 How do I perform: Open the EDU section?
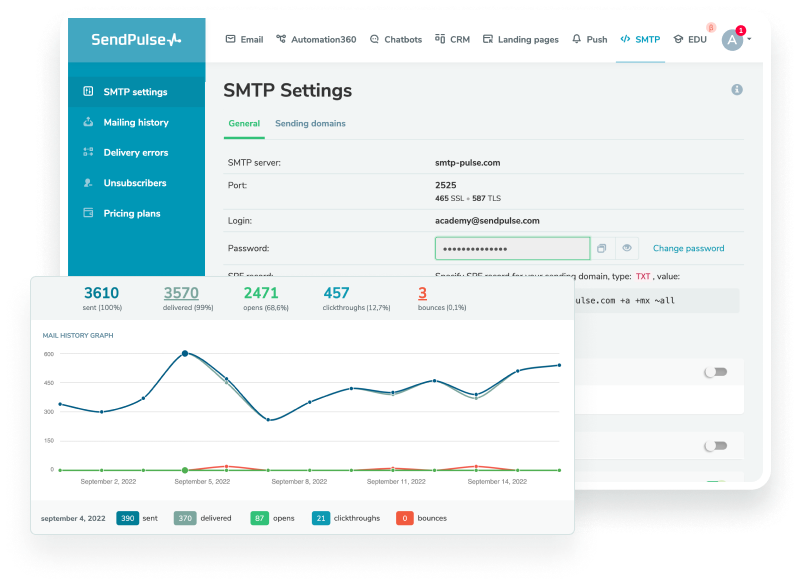tap(690, 40)
